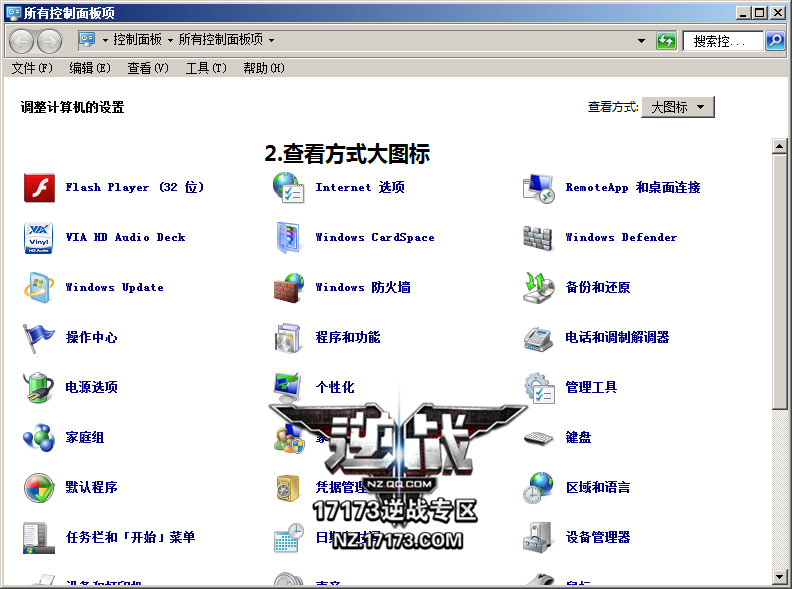Click the Forward navigation arrow

click(x=50, y=41)
